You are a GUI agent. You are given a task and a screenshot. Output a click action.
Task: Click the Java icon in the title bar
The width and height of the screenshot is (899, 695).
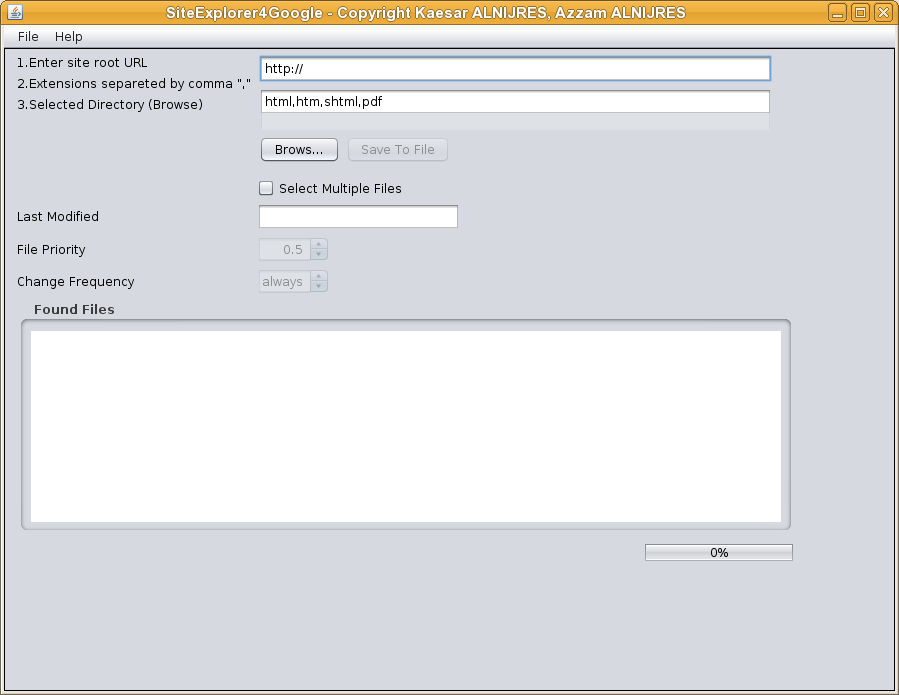[14, 13]
